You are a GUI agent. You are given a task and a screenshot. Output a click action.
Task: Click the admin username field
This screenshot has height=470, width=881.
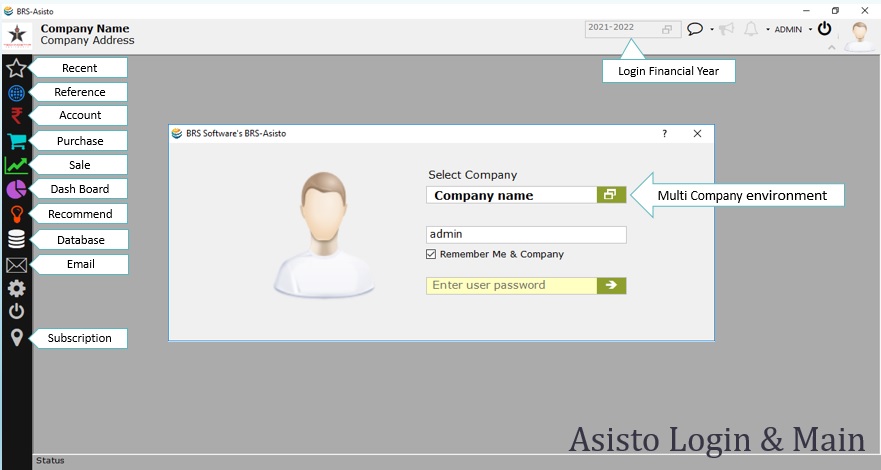[526, 235]
